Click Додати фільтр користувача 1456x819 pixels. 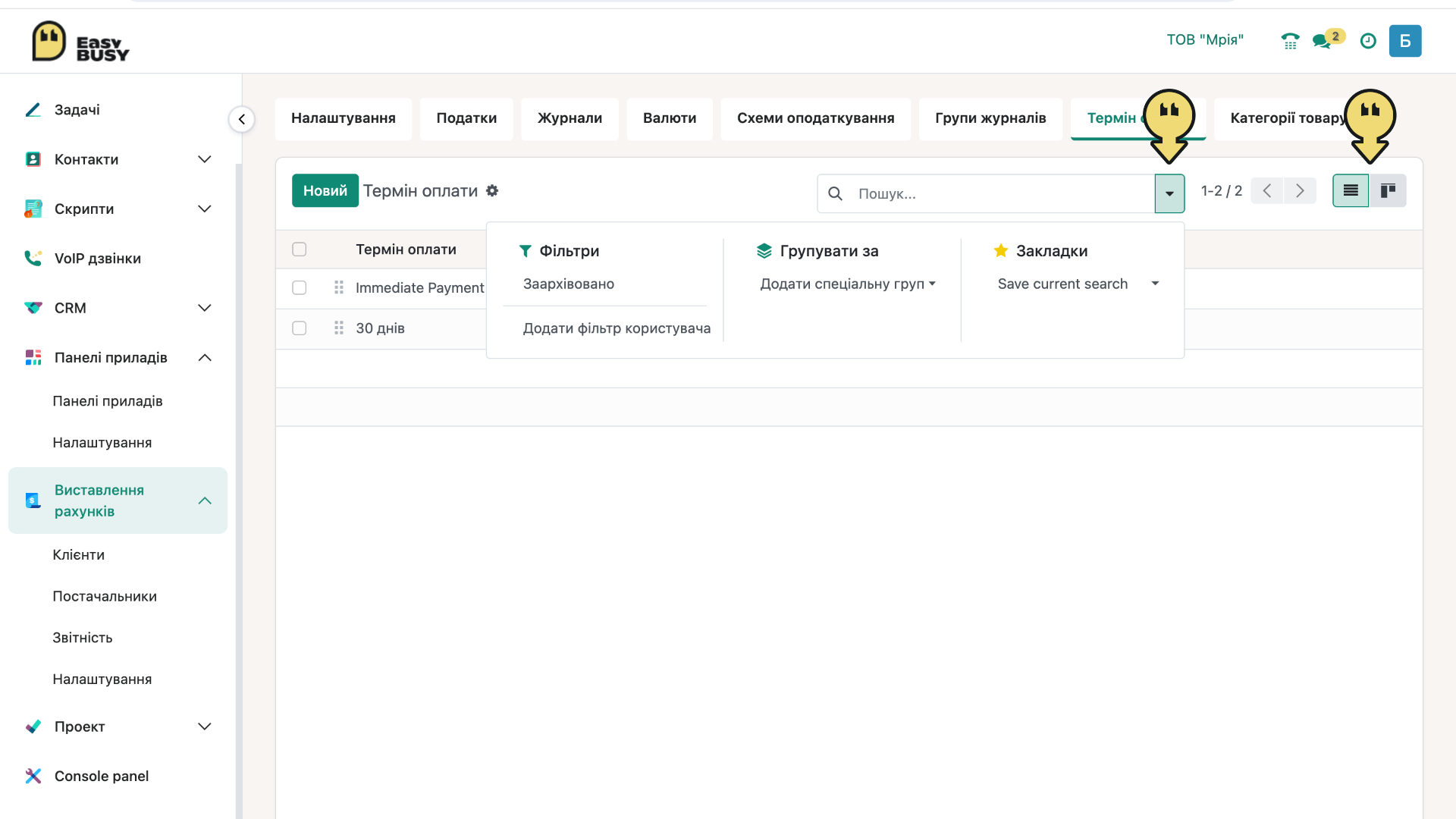(617, 328)
